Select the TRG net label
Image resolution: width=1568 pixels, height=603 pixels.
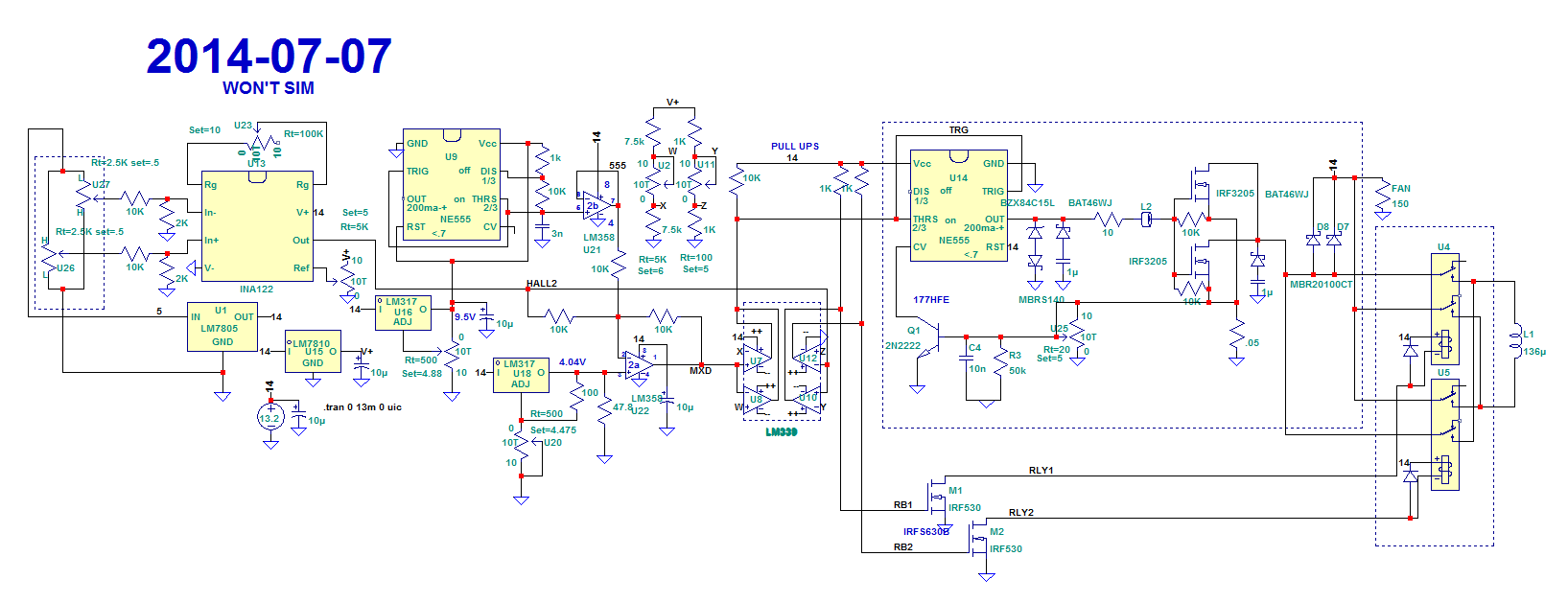tap(959, 129)
